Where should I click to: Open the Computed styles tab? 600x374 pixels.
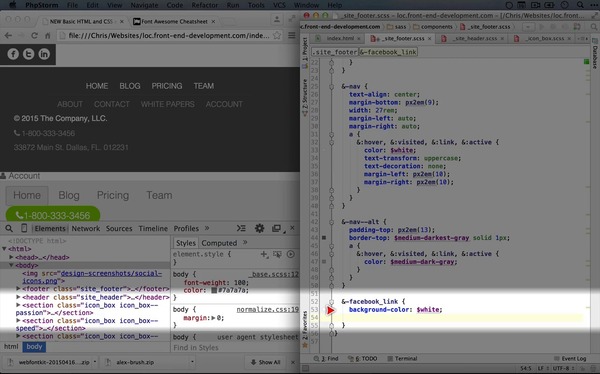[x=219, y=243]
